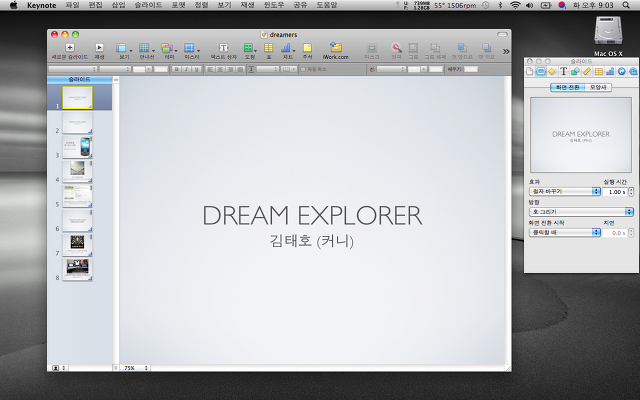Toggle Bold in the format bar
The image size is (640, 400).
176,69
